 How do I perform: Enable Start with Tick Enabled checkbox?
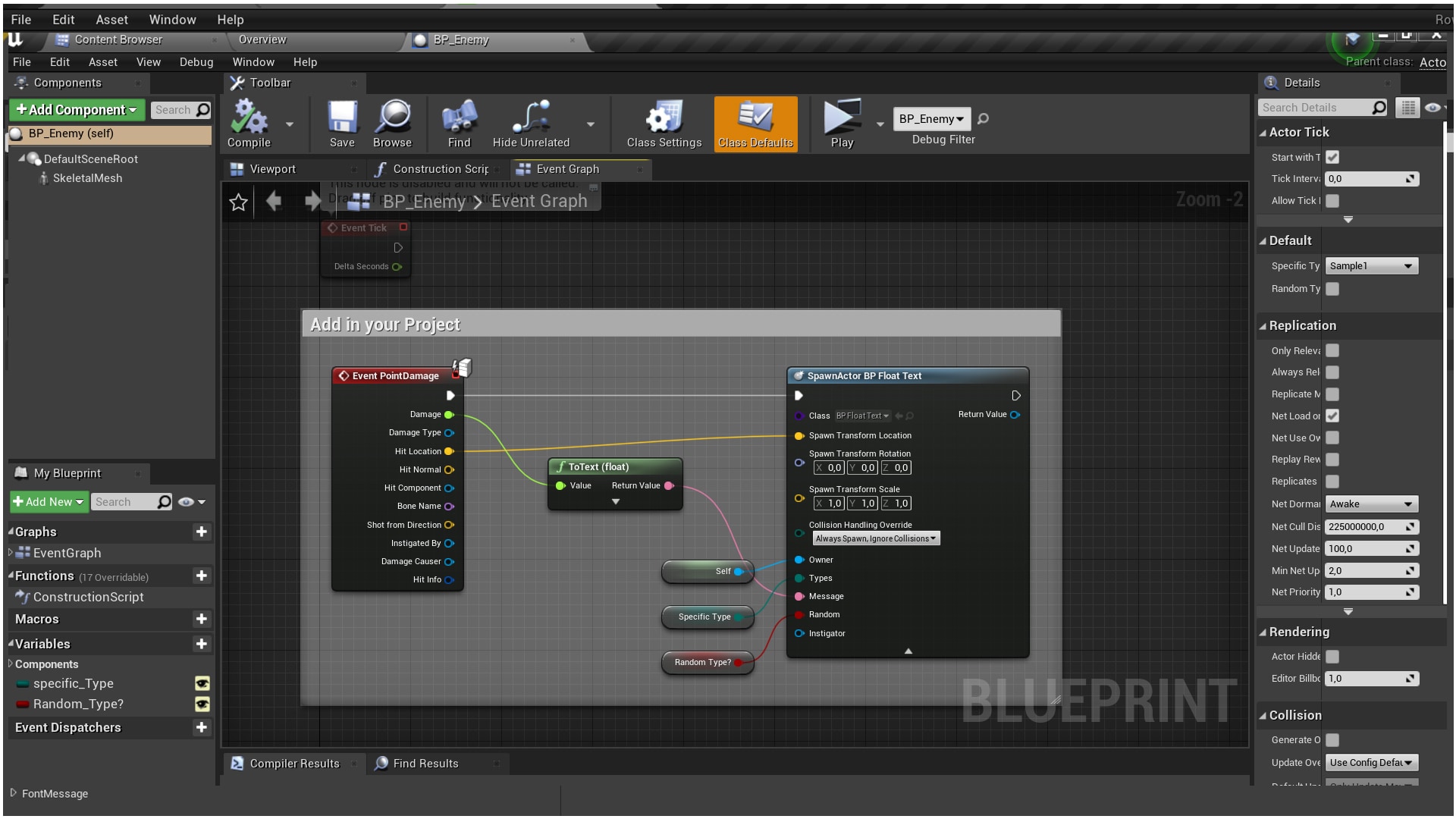1332,157
